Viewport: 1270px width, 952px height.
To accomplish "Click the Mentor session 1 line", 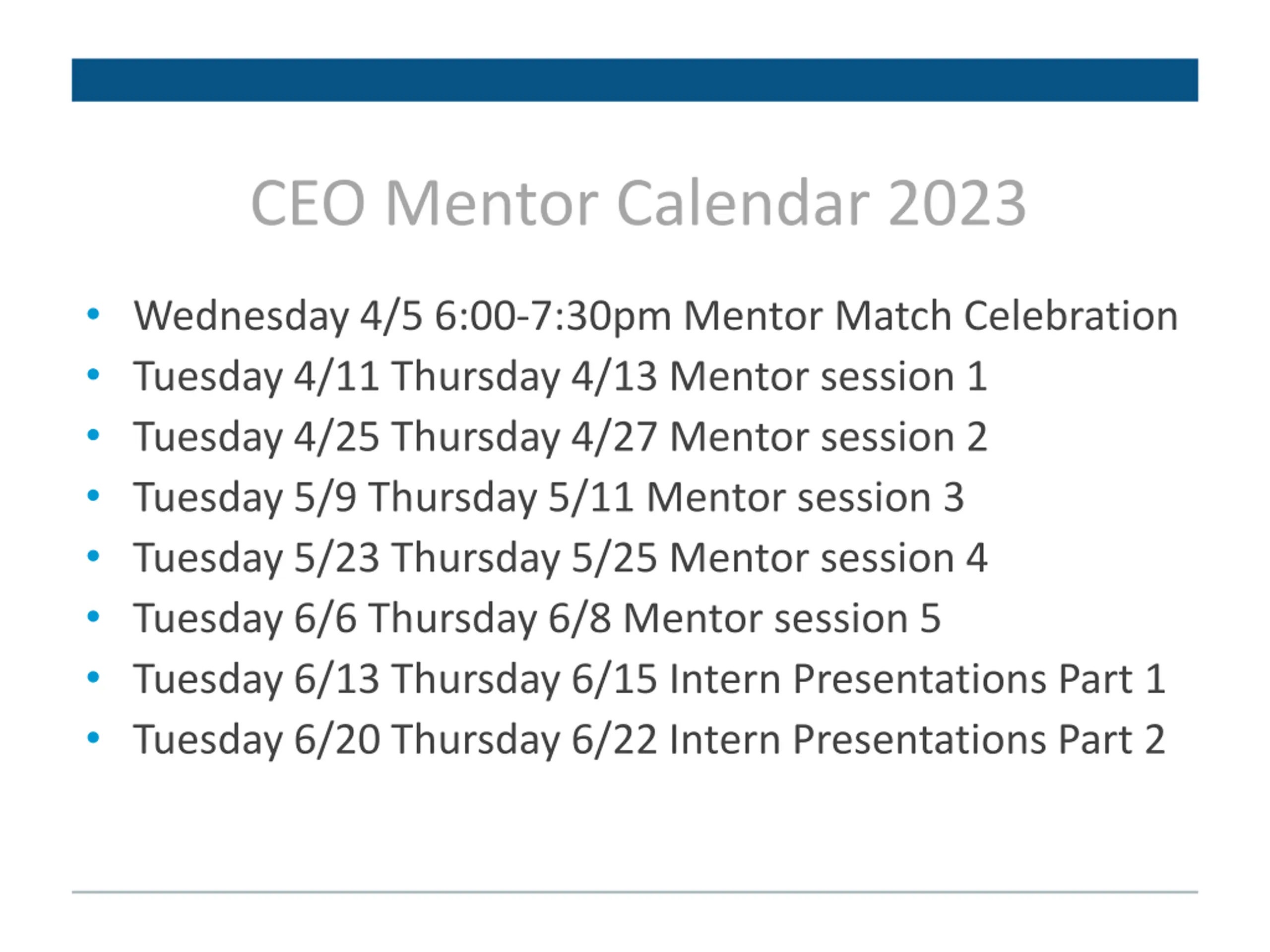I will point(561,377).
